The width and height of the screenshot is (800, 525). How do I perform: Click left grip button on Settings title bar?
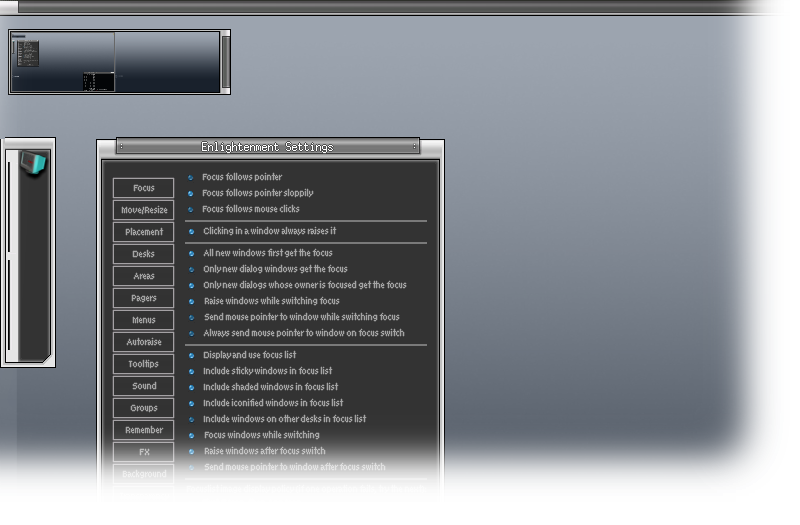pos(121,147)
